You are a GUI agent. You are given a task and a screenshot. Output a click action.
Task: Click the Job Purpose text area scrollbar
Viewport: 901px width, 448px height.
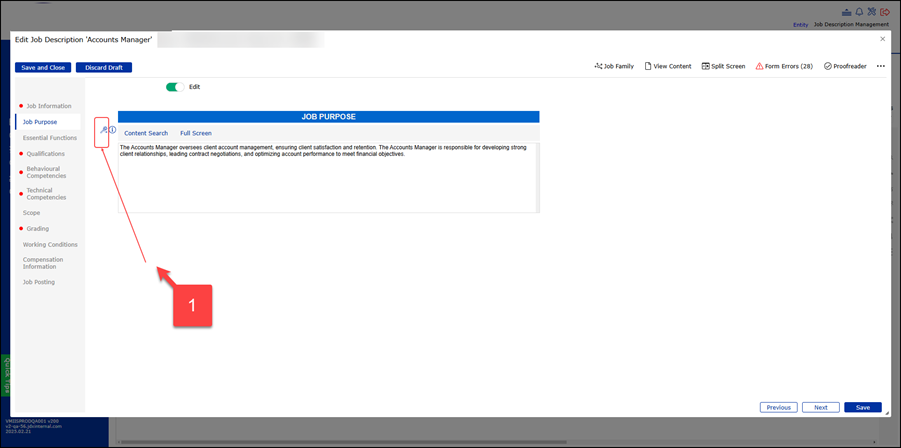tap(538, 177)
